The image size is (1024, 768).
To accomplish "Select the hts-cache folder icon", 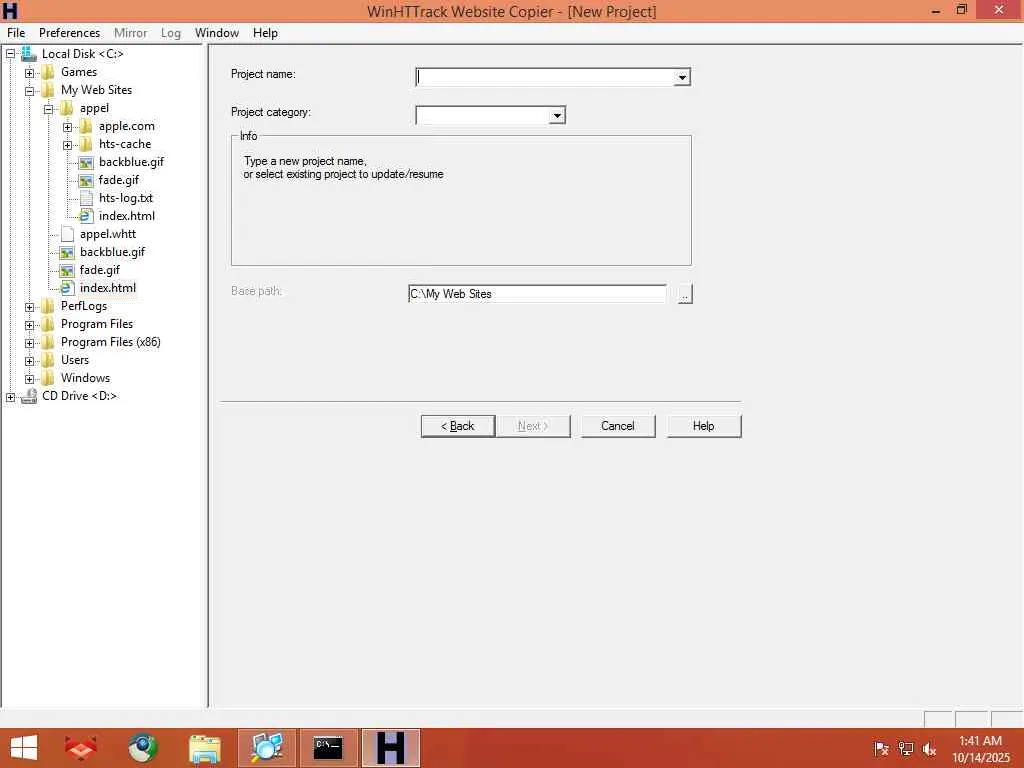I will (x=86, y=144).
